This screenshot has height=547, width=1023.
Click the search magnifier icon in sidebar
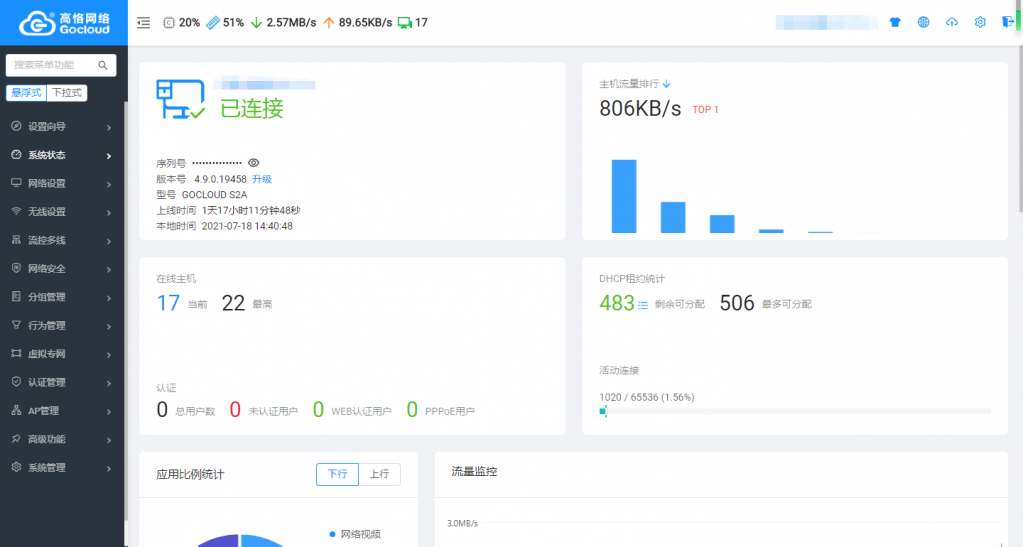pos(103,65)
